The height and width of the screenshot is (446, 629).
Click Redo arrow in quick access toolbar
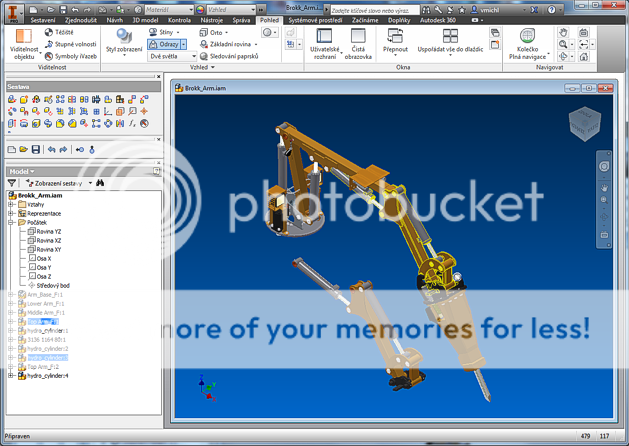coord(87,10)
